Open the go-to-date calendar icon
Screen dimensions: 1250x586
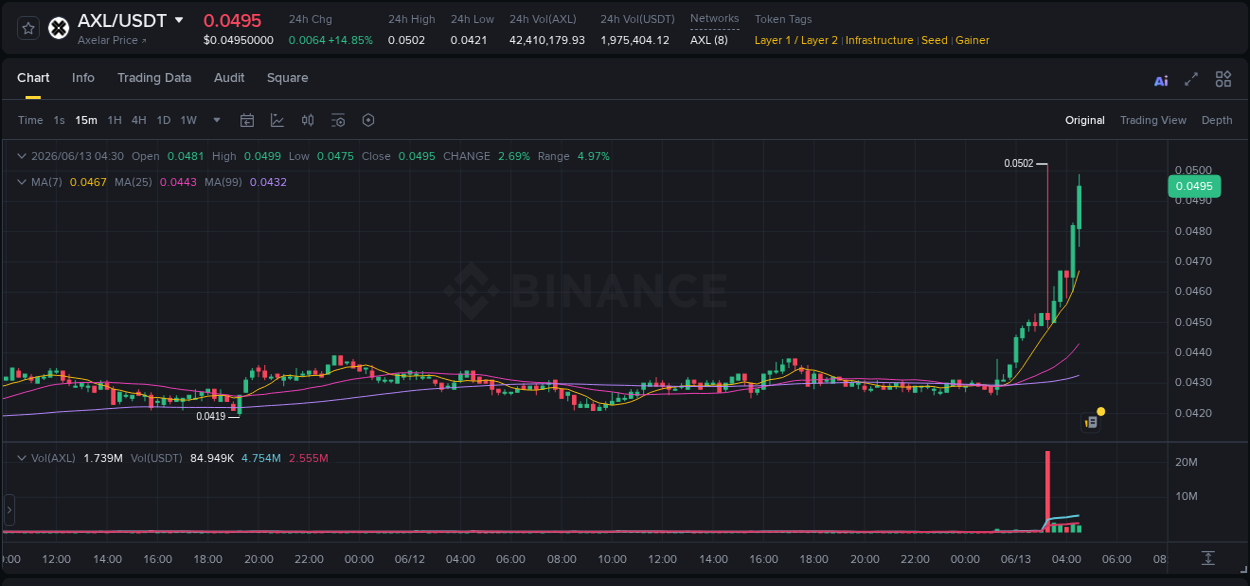[247, 120]
